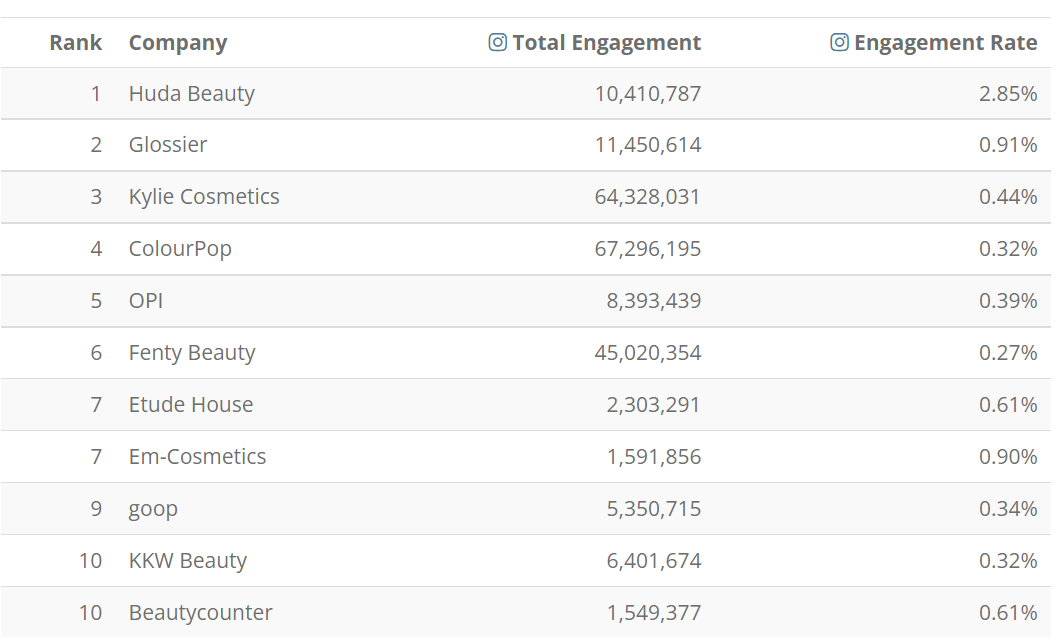Open the goop company row
This screenshot has width=1056, height=643.
153,509
